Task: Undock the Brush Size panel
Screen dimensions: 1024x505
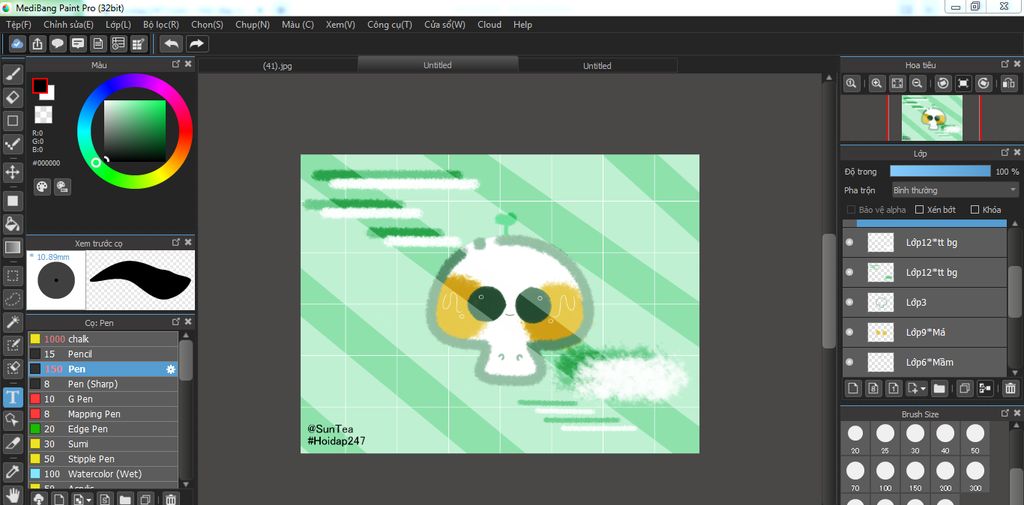Action: click(1005, 414)
